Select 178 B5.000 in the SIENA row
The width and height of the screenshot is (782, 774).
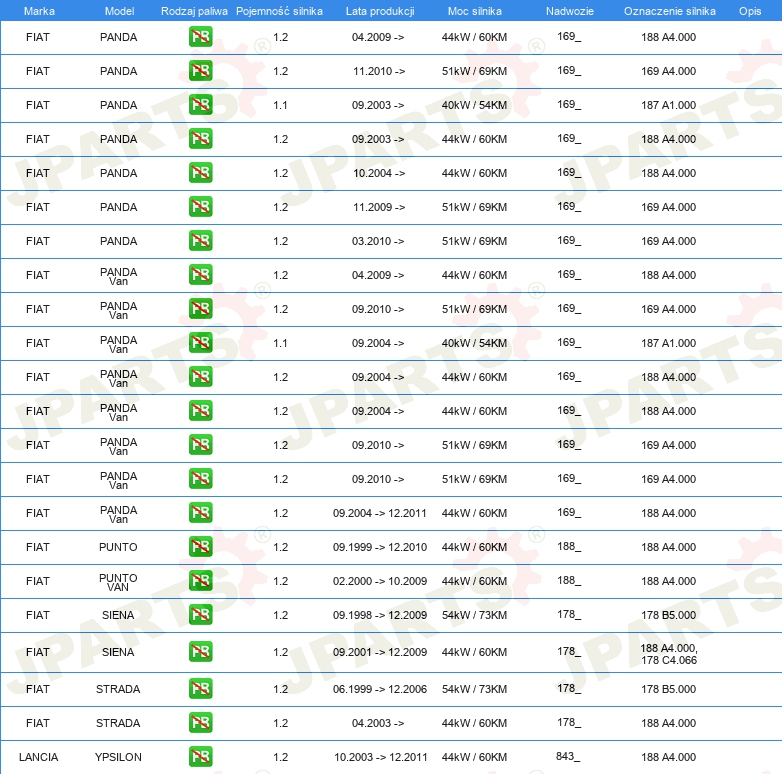(668, 615)
